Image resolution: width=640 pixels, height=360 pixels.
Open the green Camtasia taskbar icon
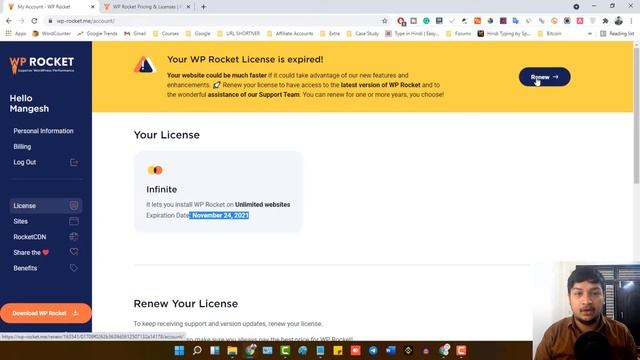tap(285, 351)
